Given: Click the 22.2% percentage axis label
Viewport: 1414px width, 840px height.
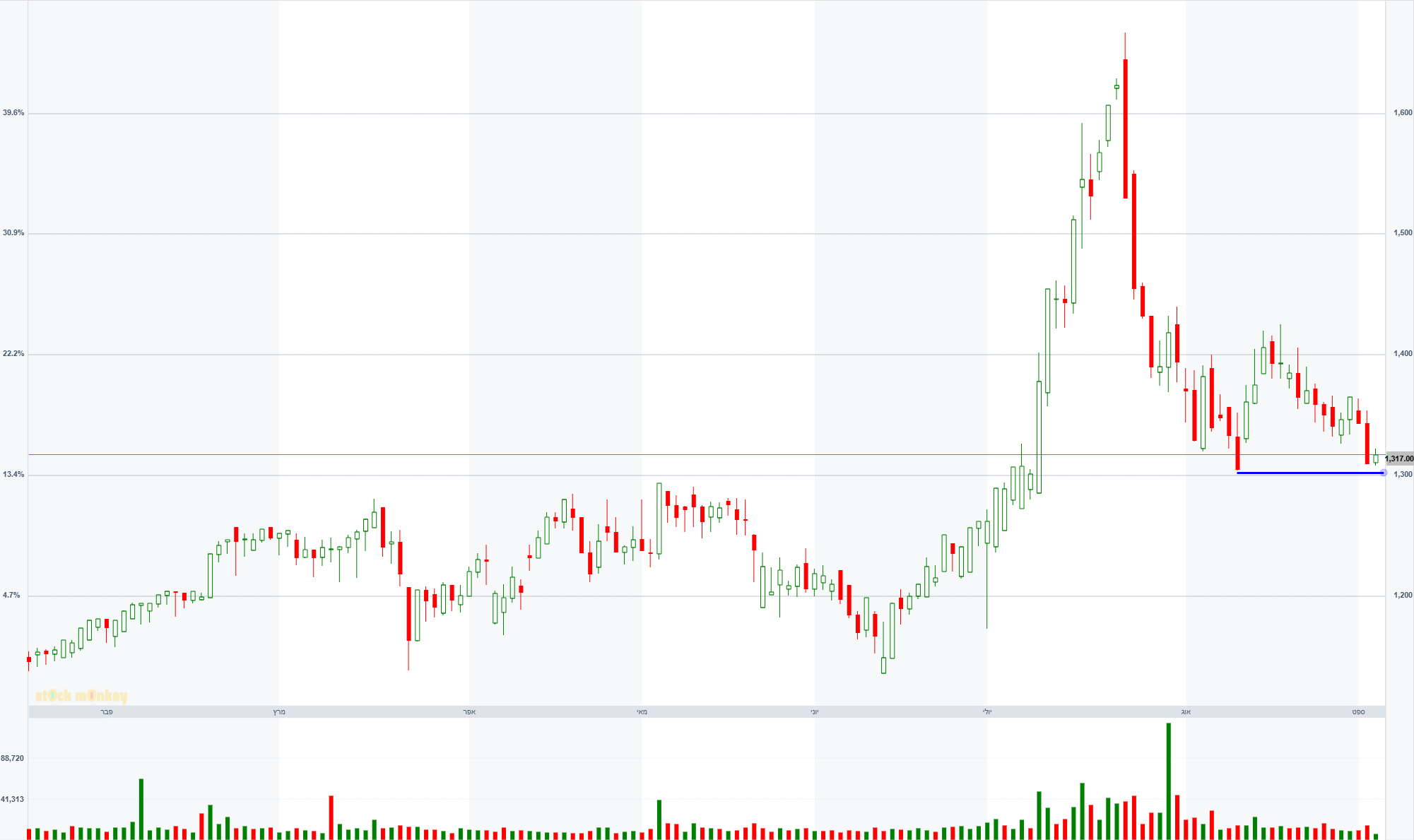Looking at the screenshot, I should (x=13, y=354).
